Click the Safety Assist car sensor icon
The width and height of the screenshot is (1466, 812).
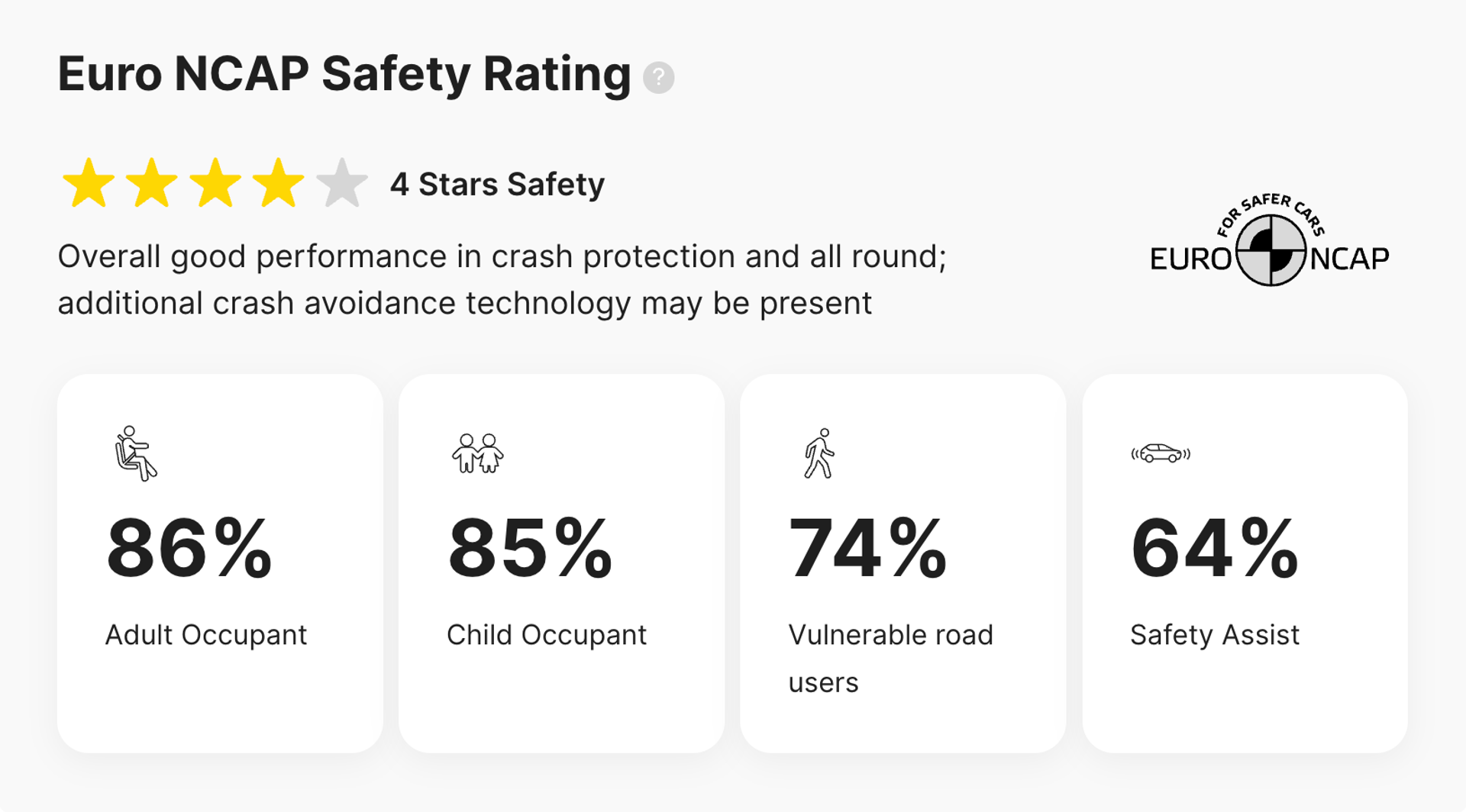[x=1162, y=453]
